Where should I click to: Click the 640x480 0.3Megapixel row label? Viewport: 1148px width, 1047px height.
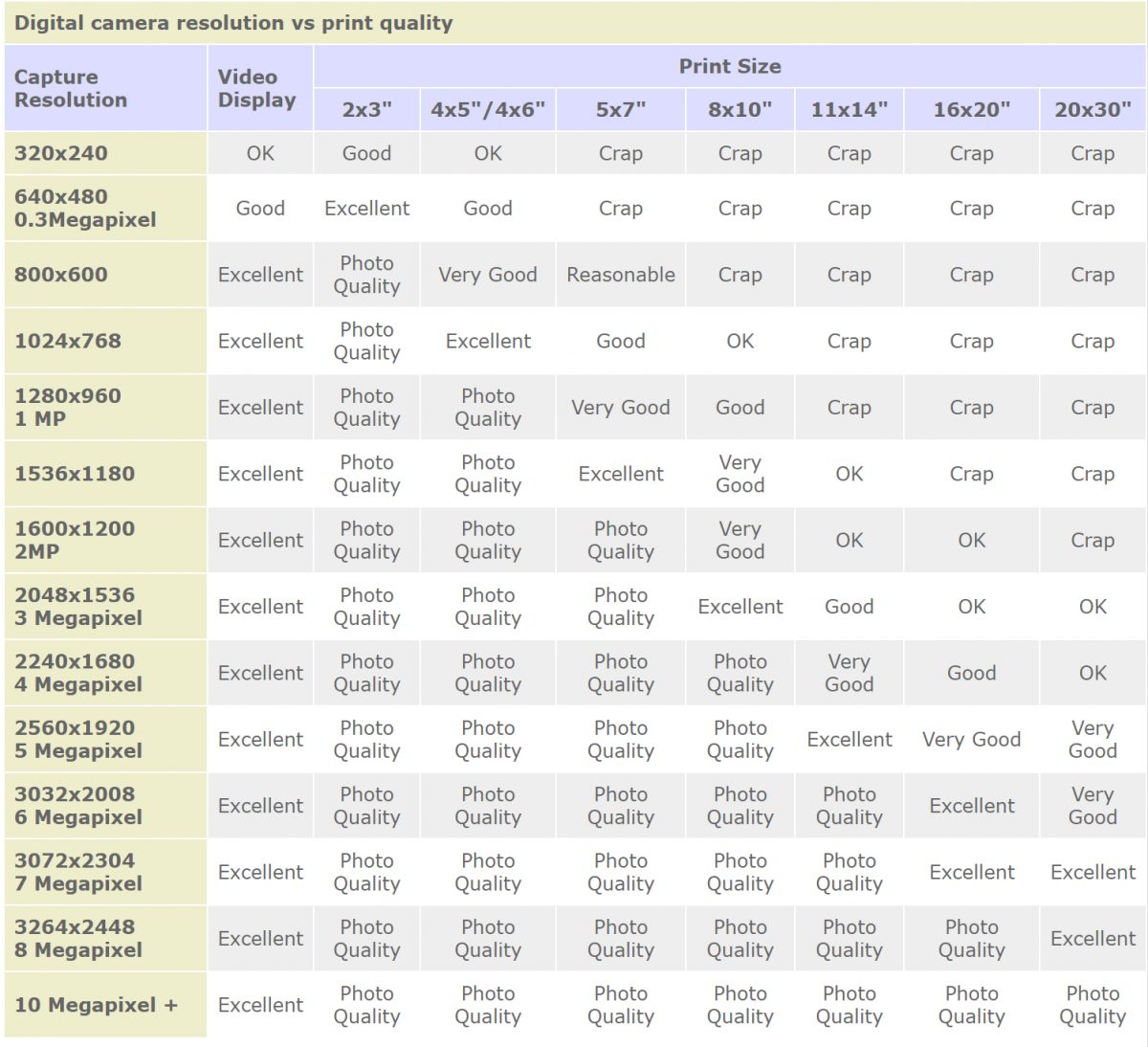tap(85, 208)
